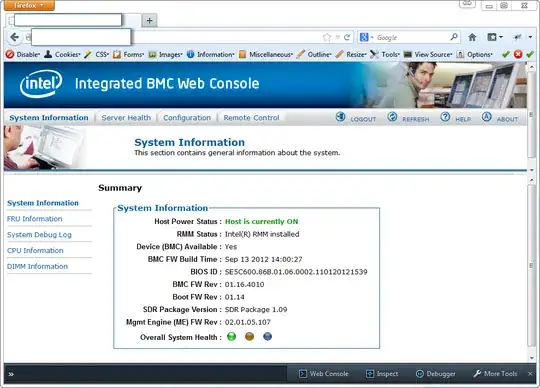The width and height of the screenshot is (540, 388).
Task: Open the Firefox menu button
Action: pos(29,5)
